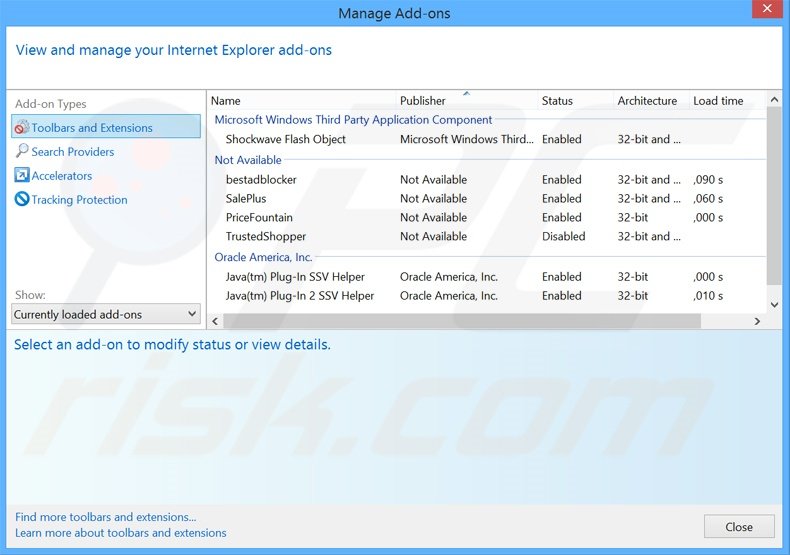
Task: Select the bestadblocker add-on row
Action: [487, 180]
